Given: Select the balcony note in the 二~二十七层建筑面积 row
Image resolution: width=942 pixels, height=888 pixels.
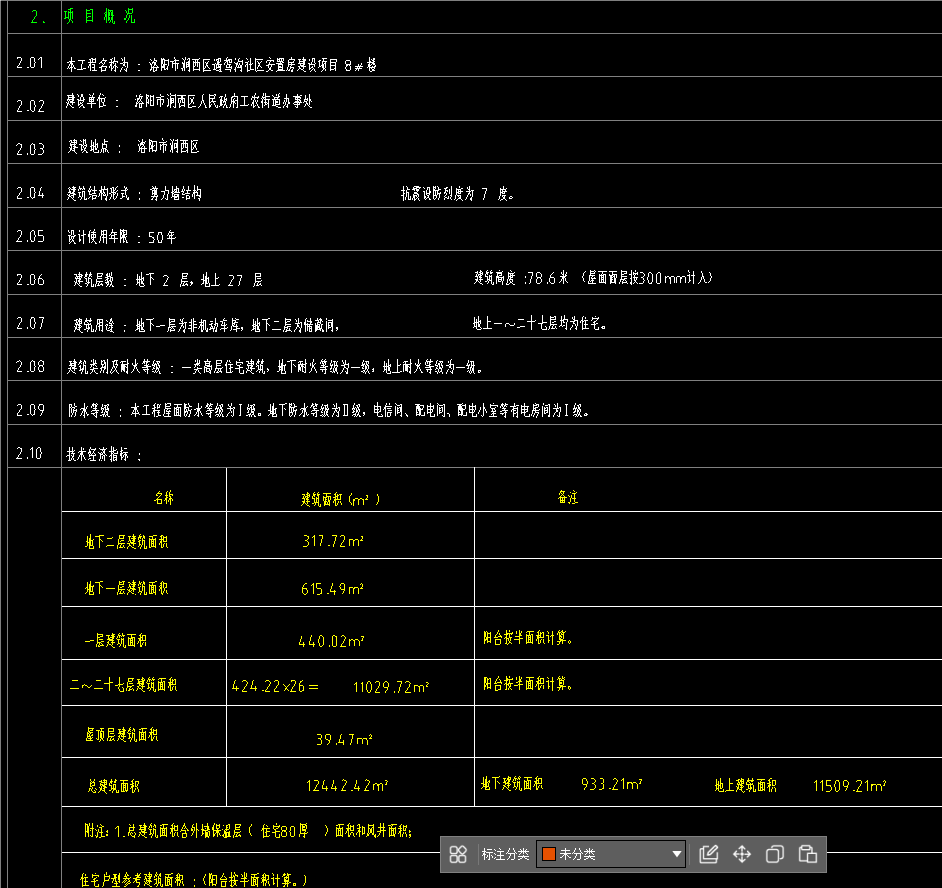Looking at the screenshot, I should tap(527, 684).
